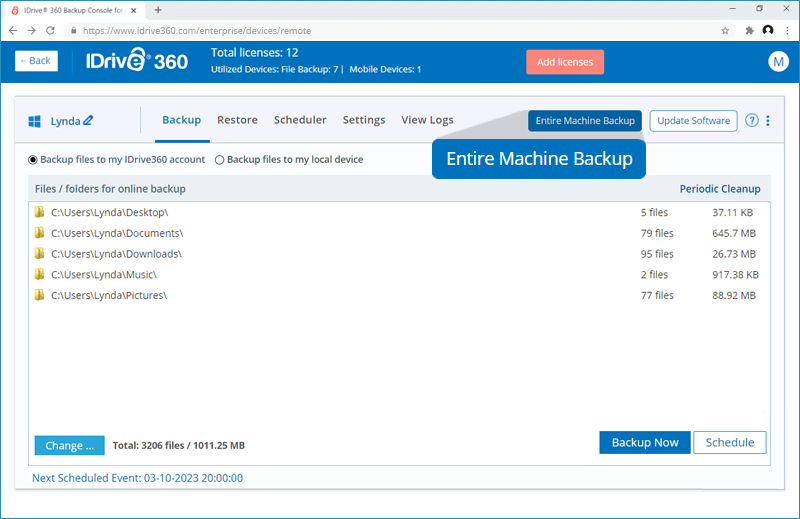Open the Chrome three-dot menu
The image size is (800, 519).
coord(787,31)
